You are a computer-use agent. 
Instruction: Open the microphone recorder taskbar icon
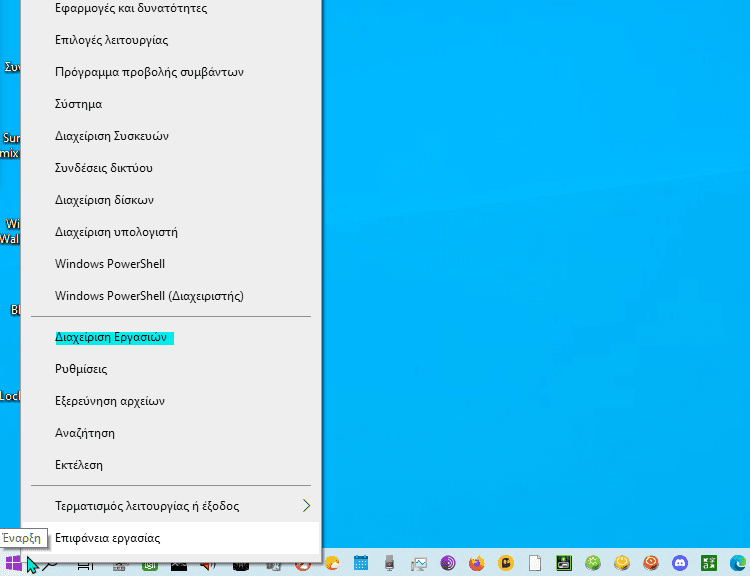(x=389, y=563)
